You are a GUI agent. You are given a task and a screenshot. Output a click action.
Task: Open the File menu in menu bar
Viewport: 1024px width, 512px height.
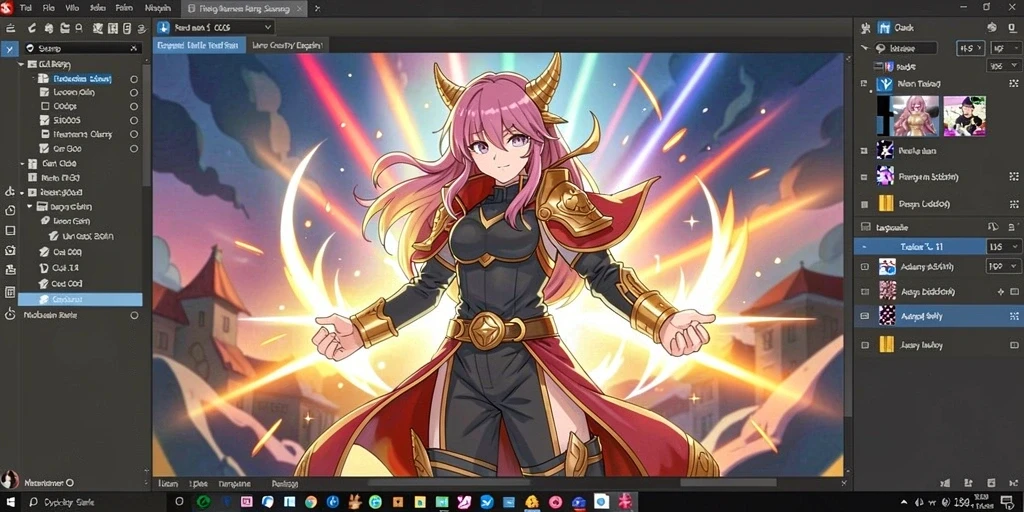[x=48, y=8]
